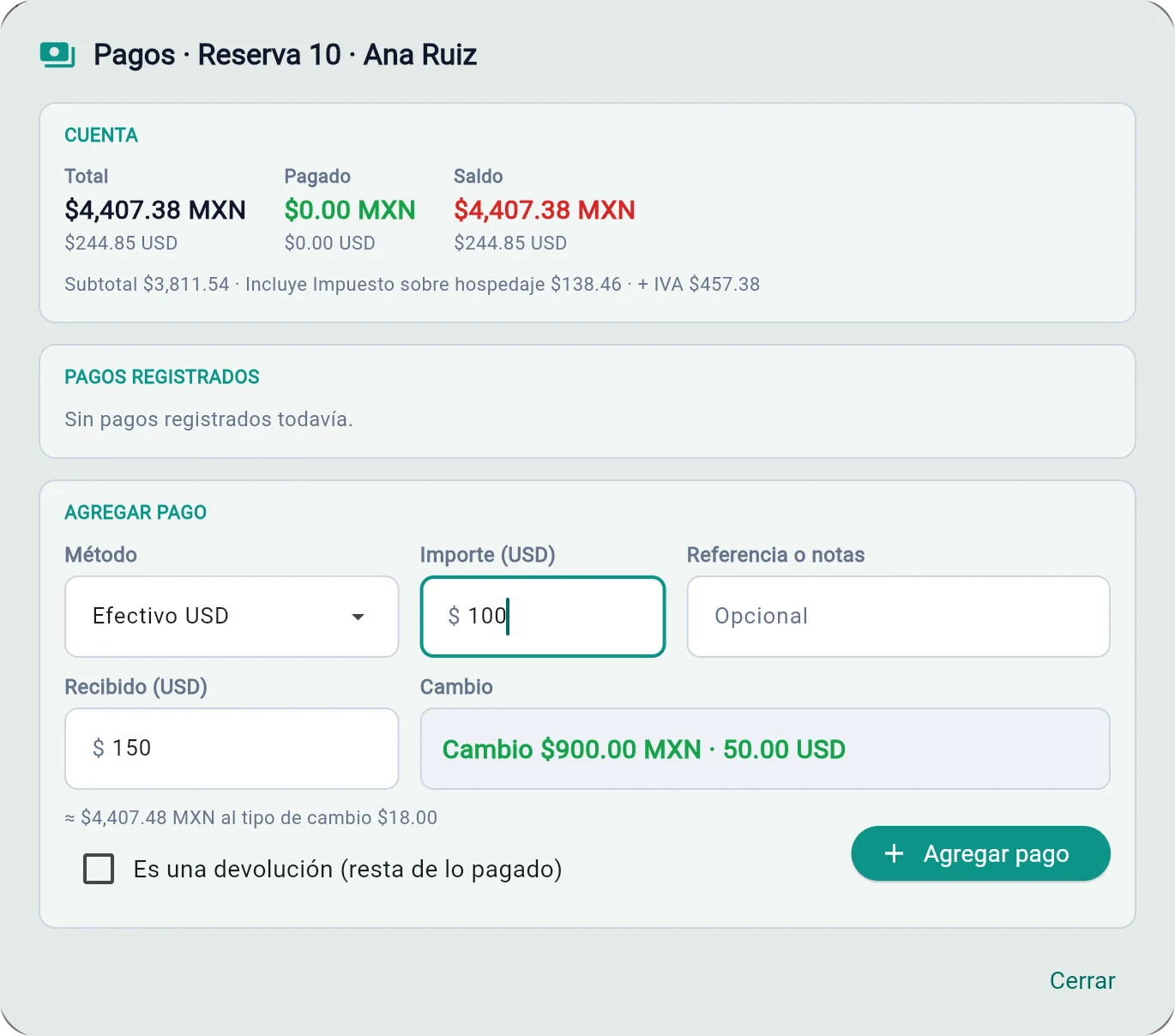Focus the Importe (USD) input field
This screenshot has width=1175, height=1036.
click(x=543, y=617)
